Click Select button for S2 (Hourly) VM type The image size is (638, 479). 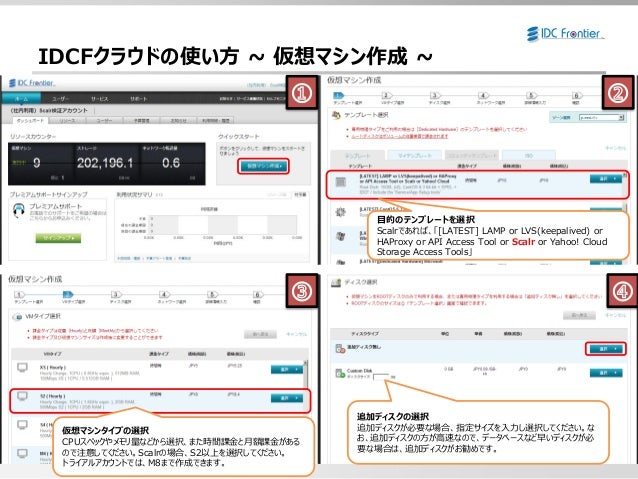[x=287, y=398]
